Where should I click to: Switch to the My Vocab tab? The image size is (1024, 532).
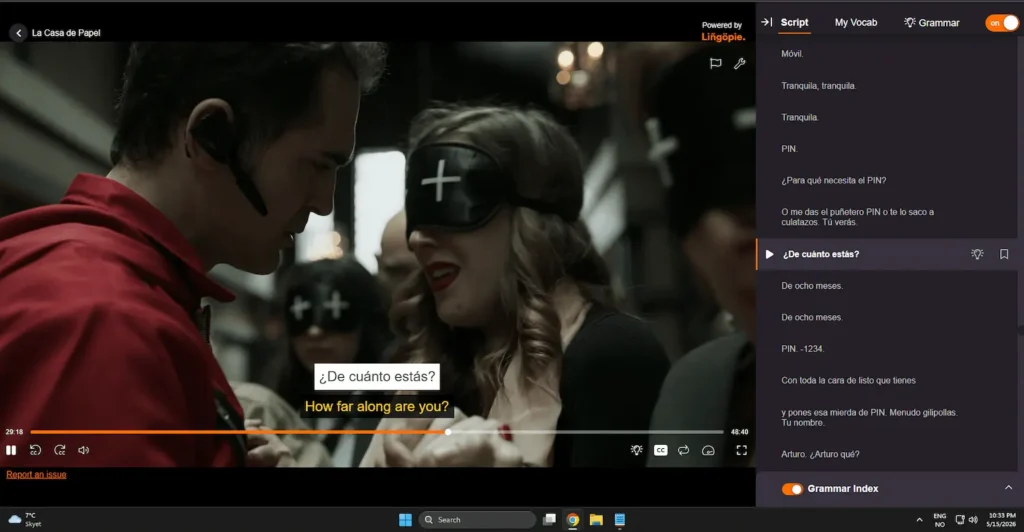[856, 23]
